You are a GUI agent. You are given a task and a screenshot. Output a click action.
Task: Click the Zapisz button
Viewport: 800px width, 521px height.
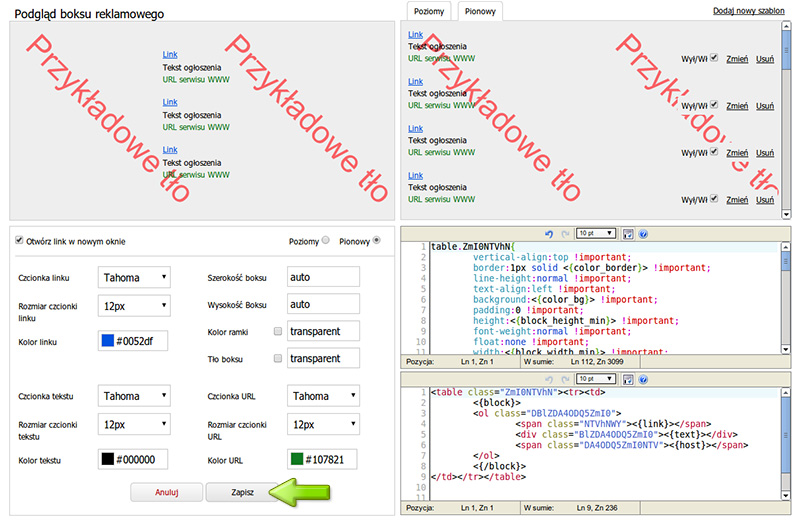[x=242, y=493]
